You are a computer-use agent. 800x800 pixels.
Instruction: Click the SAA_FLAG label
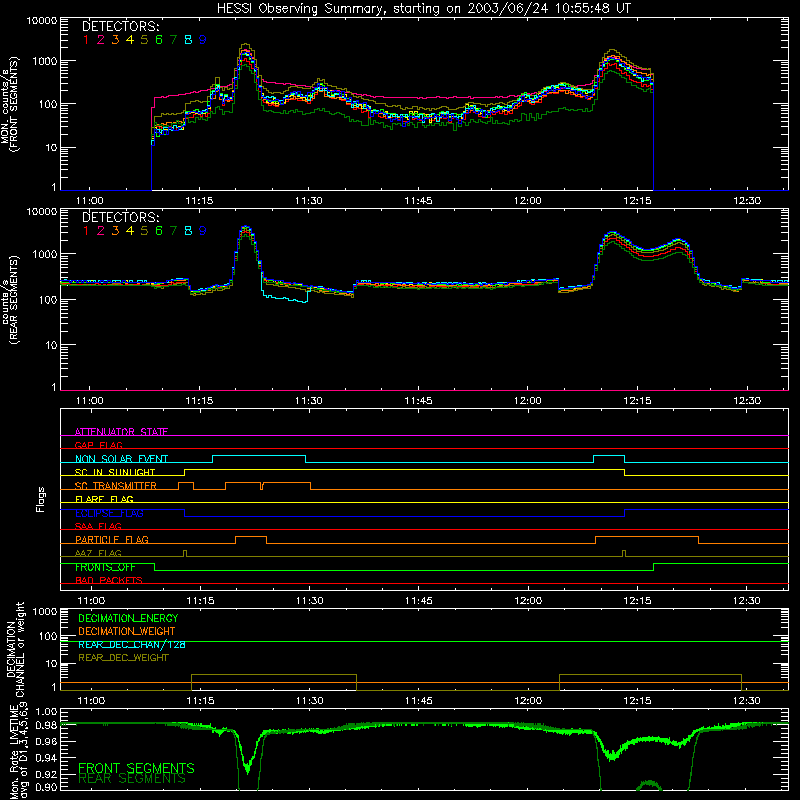98,526
